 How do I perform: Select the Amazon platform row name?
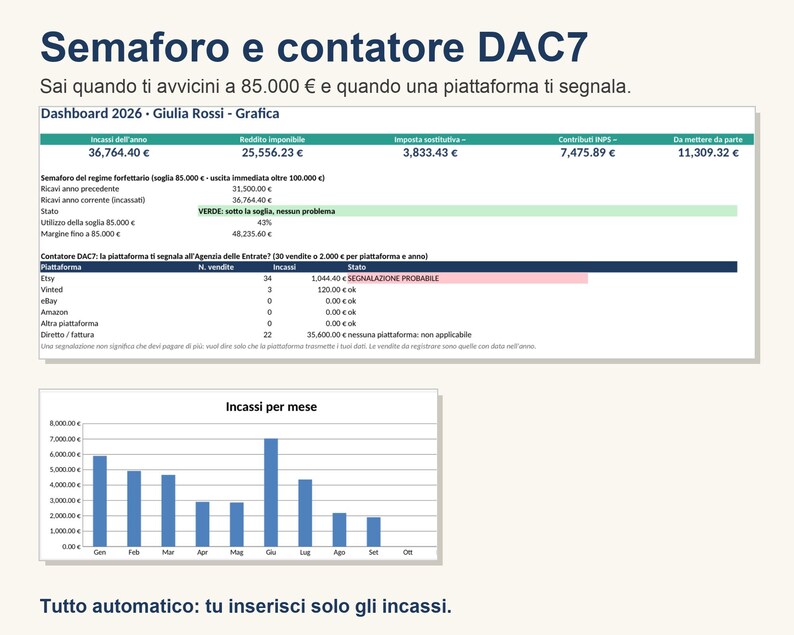54,312
